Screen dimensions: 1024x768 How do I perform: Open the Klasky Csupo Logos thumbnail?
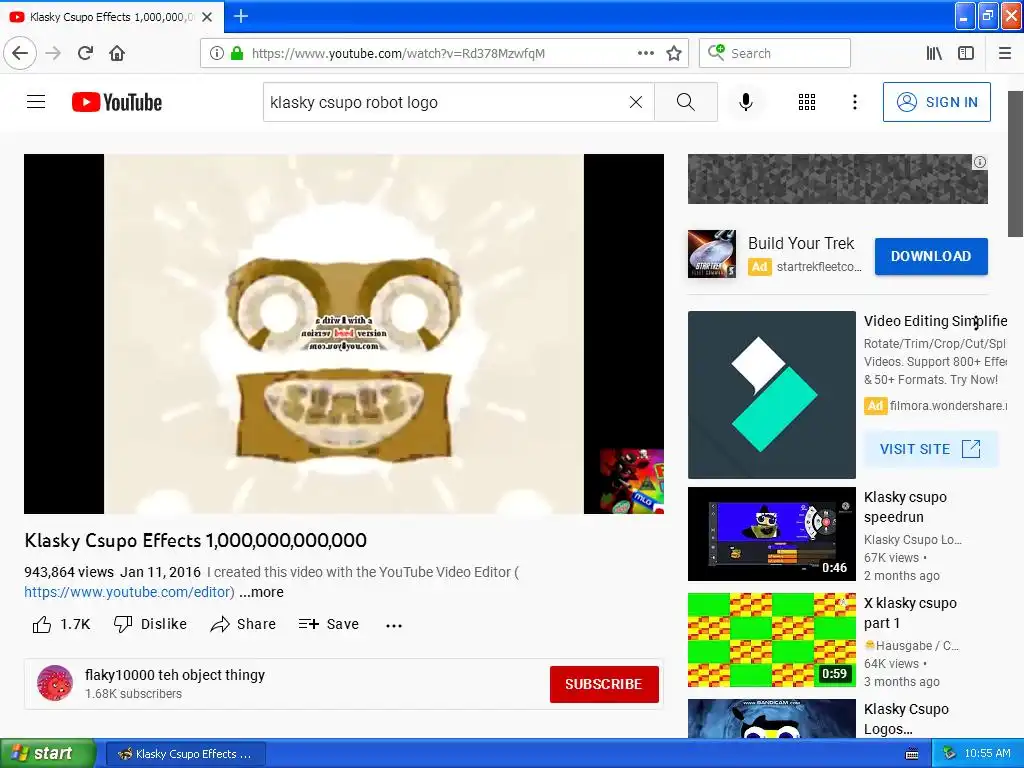pos(771,718)
